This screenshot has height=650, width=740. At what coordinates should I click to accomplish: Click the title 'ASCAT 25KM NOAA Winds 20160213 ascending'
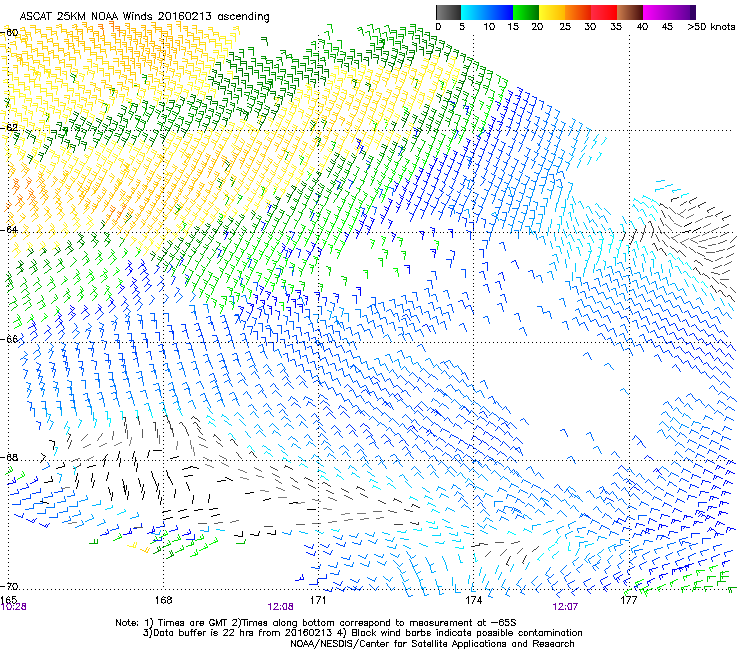click(x=144, y=17)
